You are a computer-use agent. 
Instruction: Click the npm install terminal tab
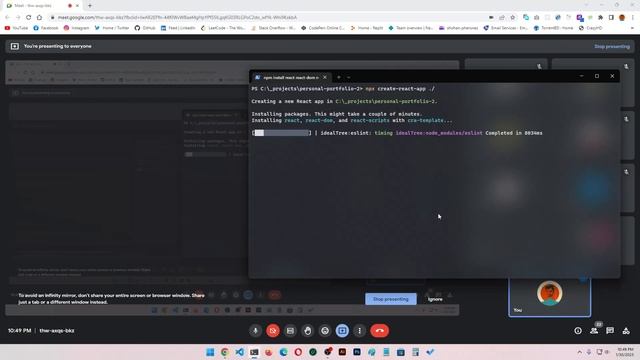coord(290,77)
